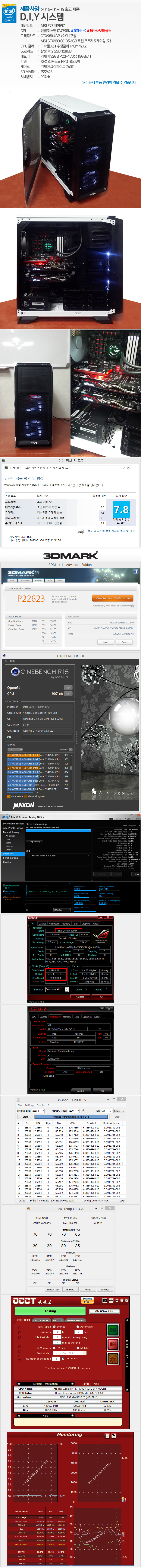Toggle the Identical System checkbox in Cinebench
This screenshot has width=141, height=1568.
click(26, 796)
